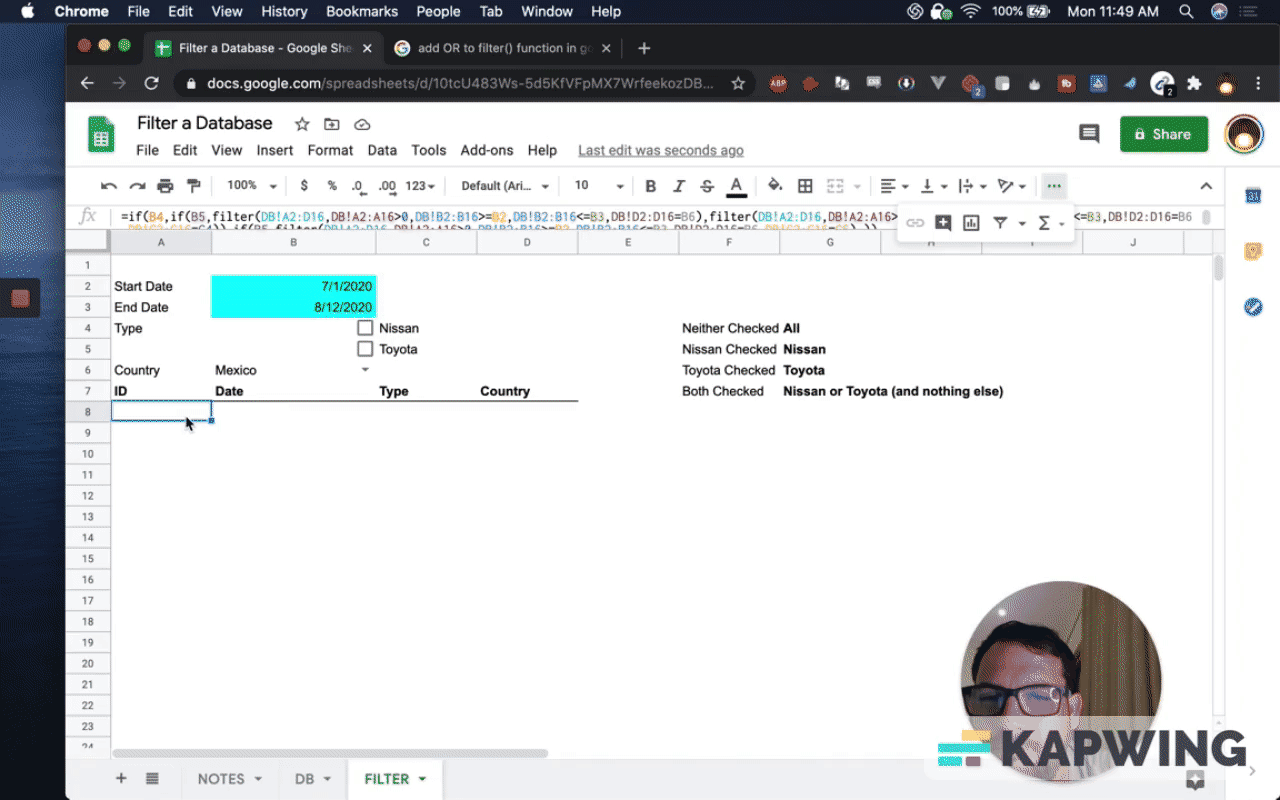Open the Sheets home icon
The image size is (1280, 800).
[101, 134]
